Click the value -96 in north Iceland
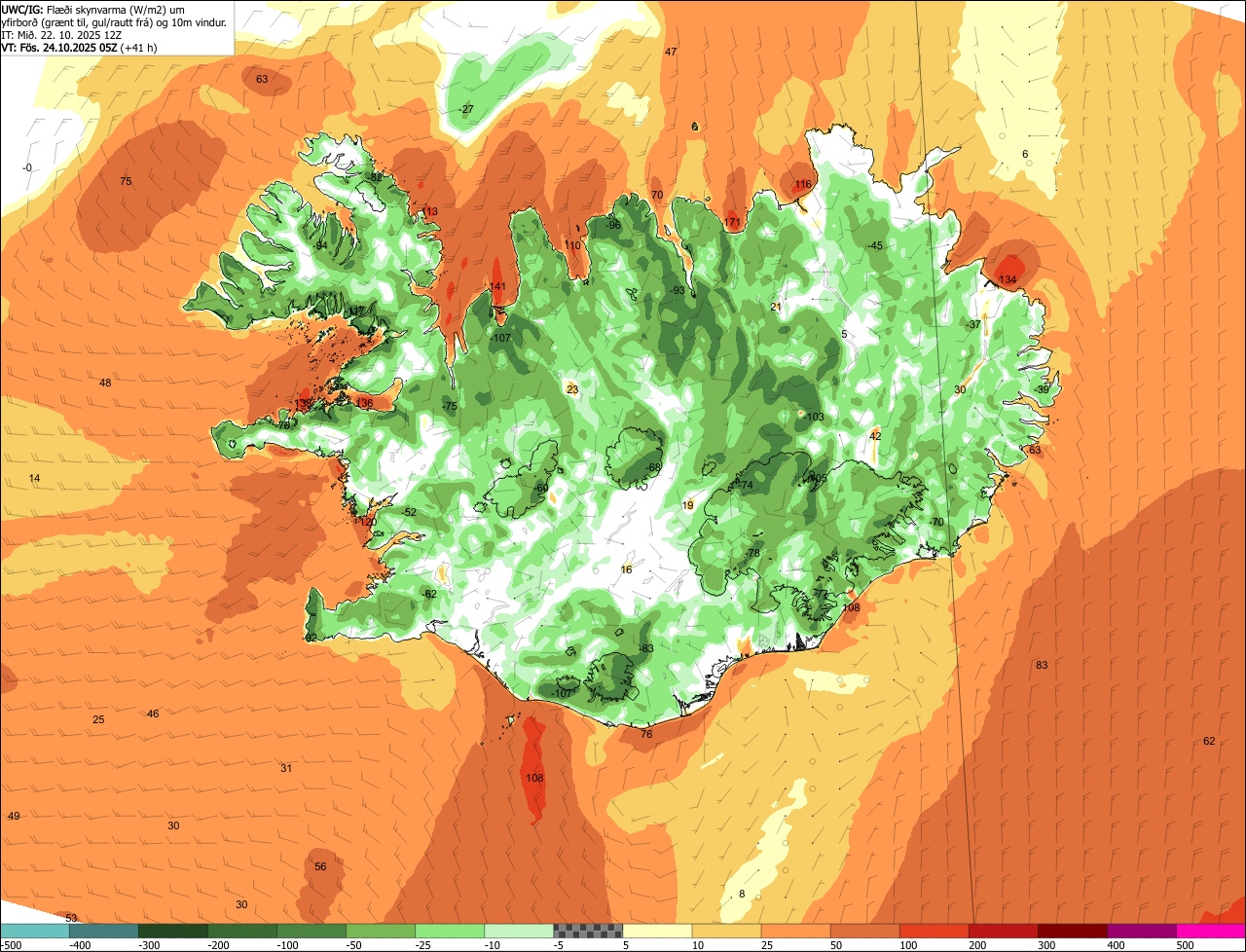Screen dimensions: 1246x952 pyautogui.click(x=612, y=226)
